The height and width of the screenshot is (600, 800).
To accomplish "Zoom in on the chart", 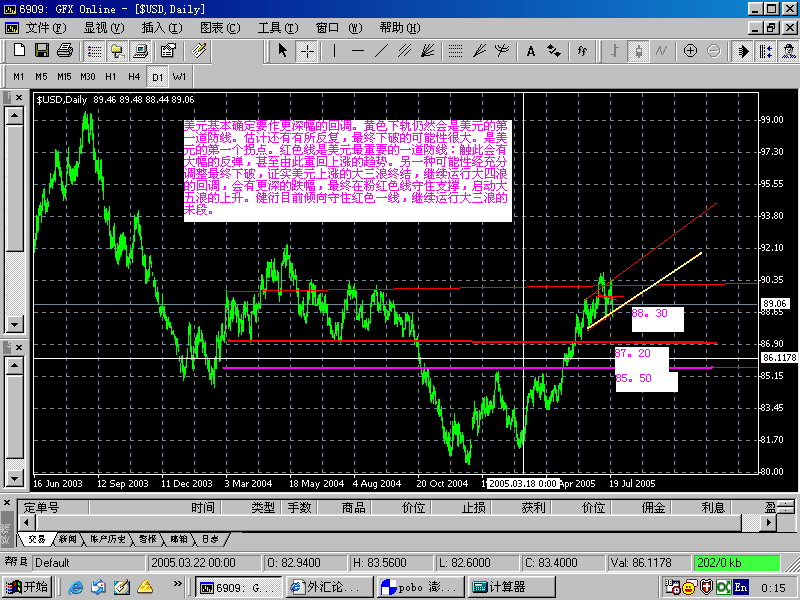I will tap(690, 51).
